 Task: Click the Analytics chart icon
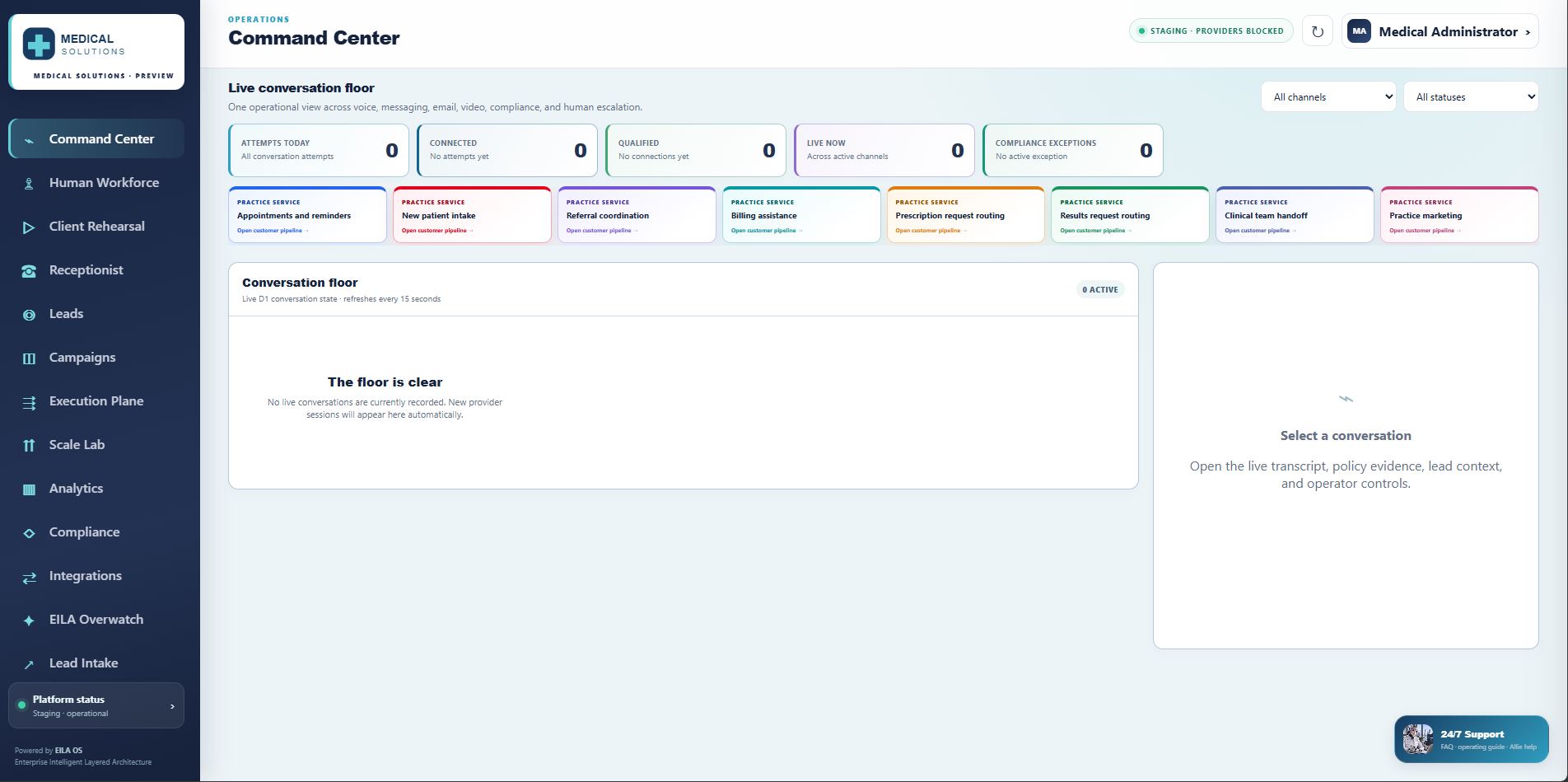click(29, 489)
